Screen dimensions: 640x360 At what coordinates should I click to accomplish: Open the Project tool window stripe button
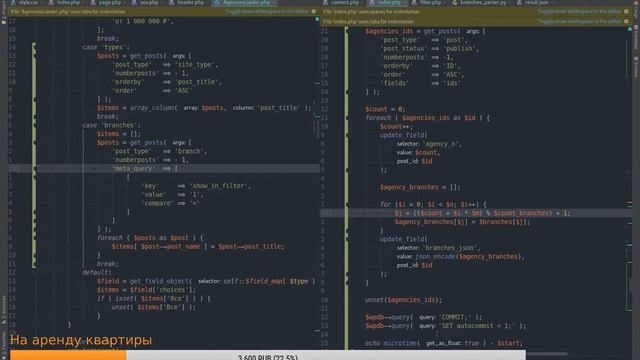(4, 13)
